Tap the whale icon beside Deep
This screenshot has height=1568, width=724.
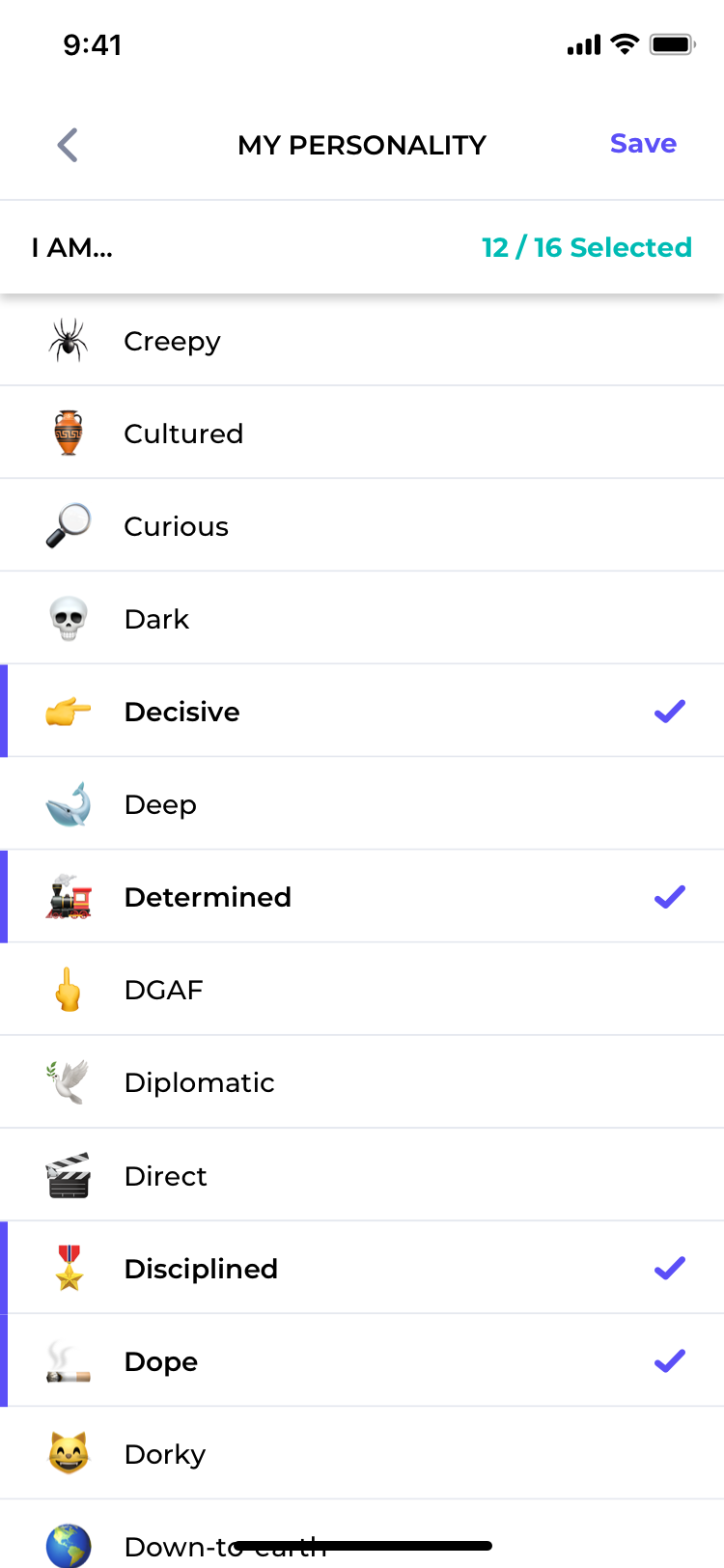[x=69, y=804]
